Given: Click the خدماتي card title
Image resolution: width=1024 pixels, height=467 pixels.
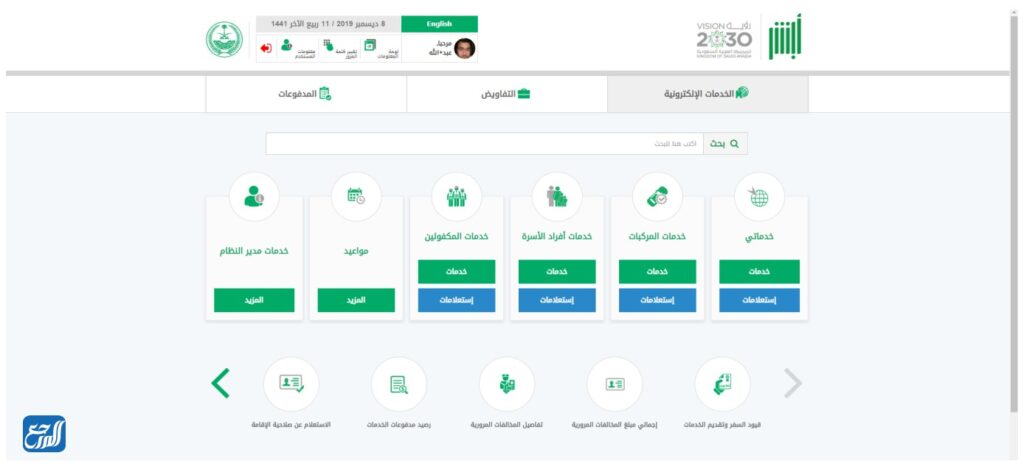Looking at the screenshot, I should click(760, 237).
